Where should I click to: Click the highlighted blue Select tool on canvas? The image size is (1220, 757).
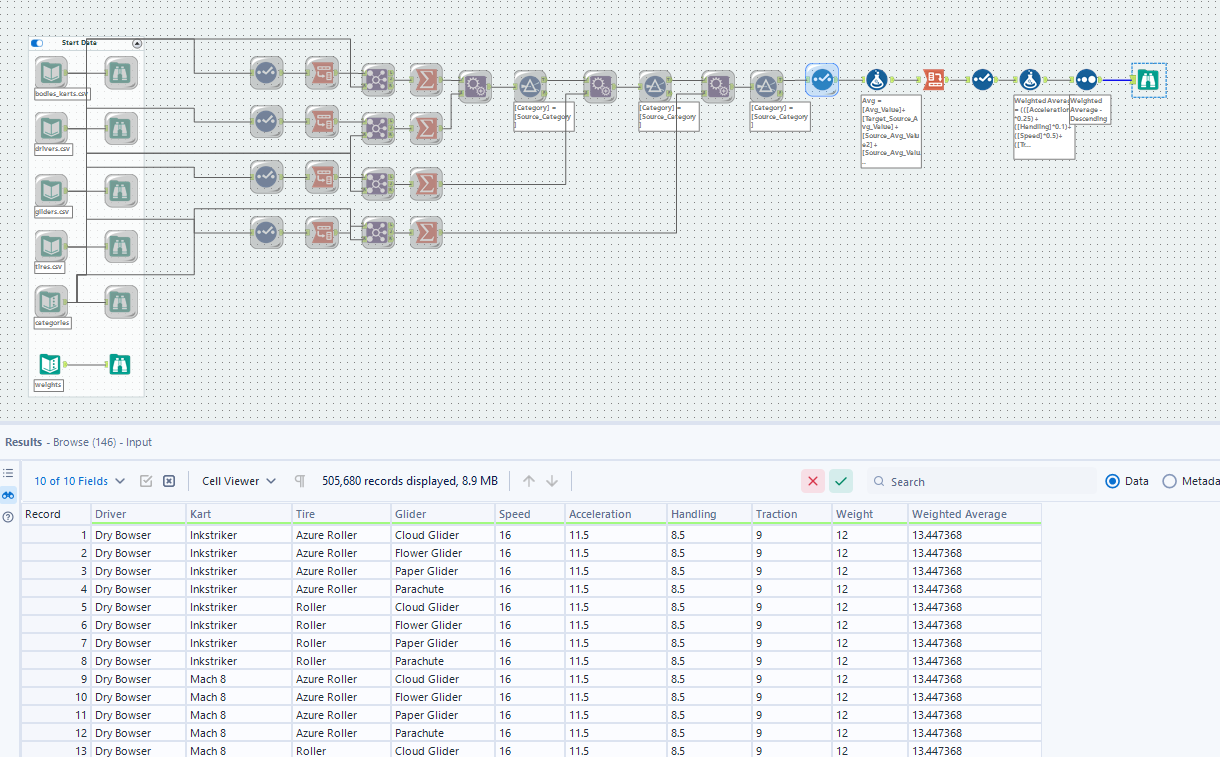pos(822,80)
